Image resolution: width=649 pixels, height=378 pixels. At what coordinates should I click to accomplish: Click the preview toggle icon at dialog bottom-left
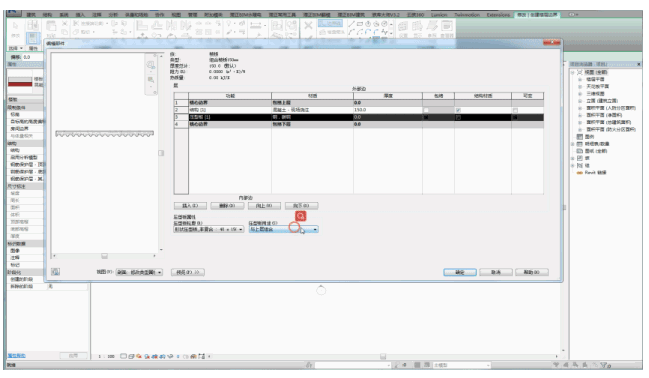pyautogui.click(x=55, y=272)
